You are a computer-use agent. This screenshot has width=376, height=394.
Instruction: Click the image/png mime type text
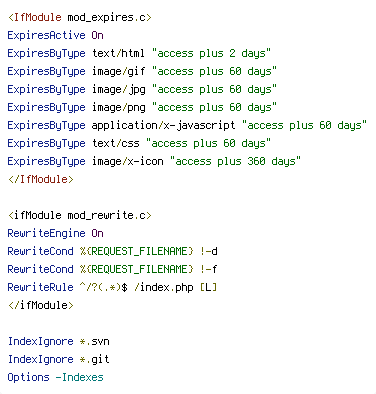point(119,107)
